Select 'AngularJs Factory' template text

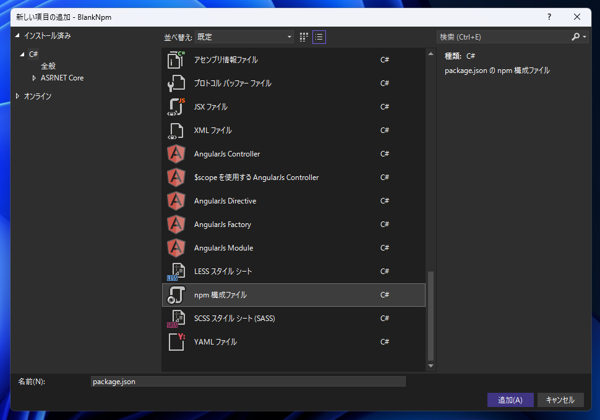[222, 225]
